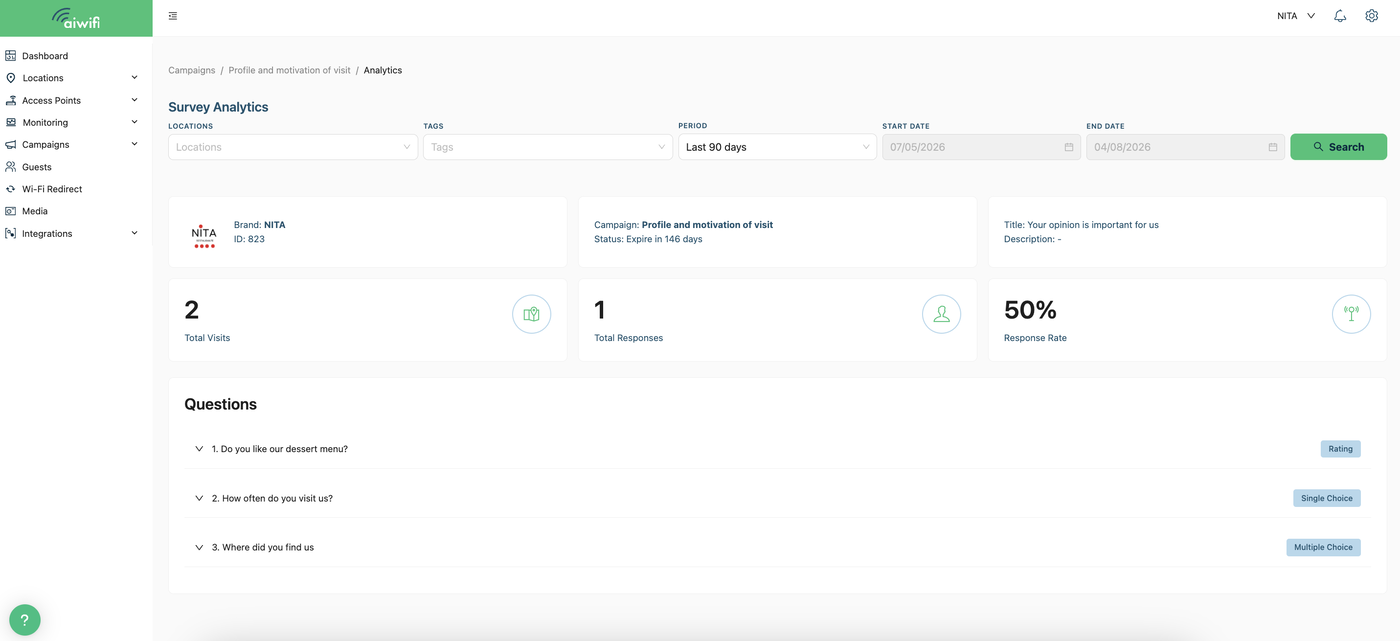Screen dimensions: 1400x641
Task: Click the Total Visits map icon
Action: point(531,314)
